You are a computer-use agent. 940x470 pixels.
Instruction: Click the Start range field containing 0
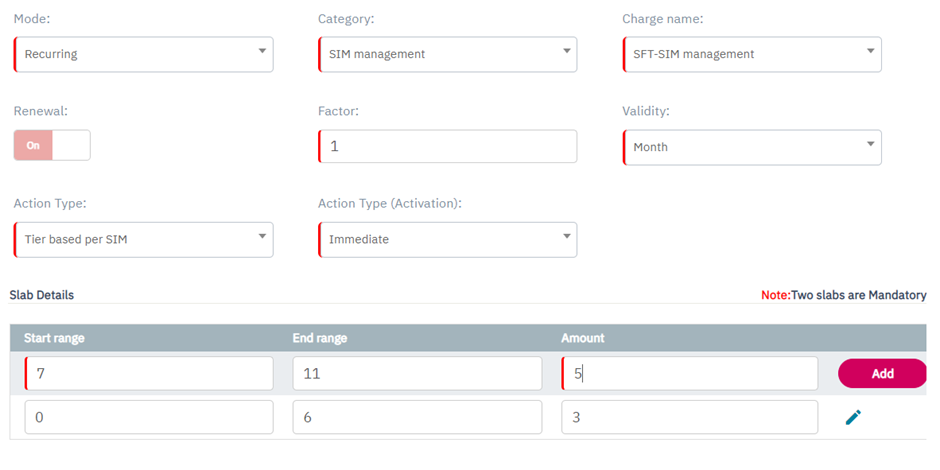pyautogui.click(x=149, y=417)
